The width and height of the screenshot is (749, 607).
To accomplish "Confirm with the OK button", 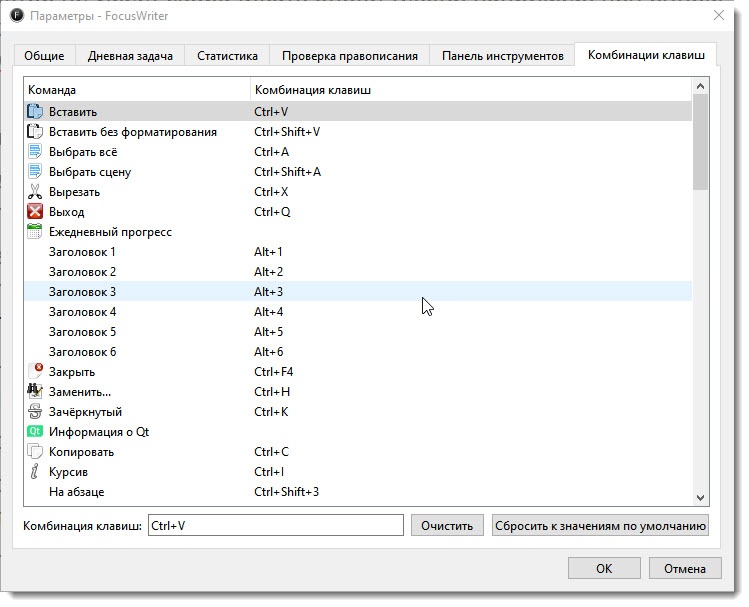I will pos(604,568).
